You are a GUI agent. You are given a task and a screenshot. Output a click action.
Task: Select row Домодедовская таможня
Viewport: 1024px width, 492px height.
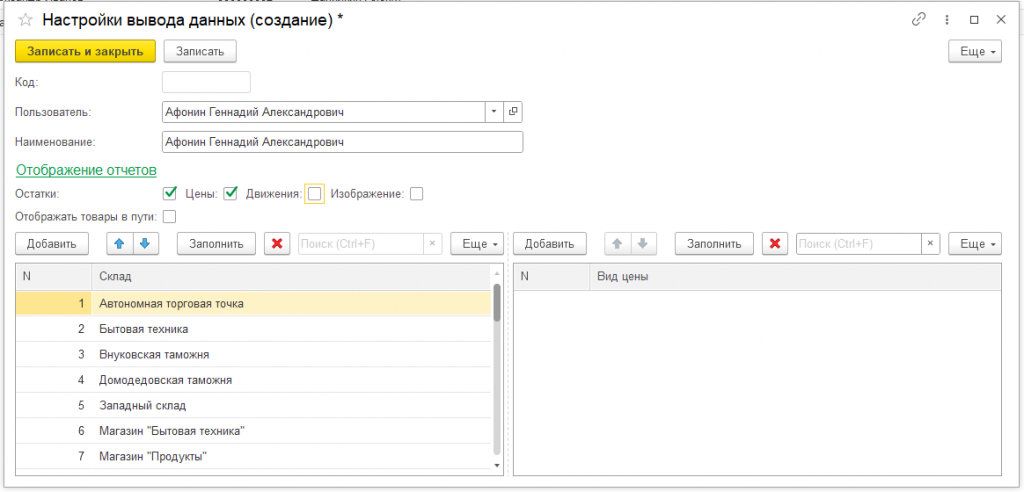point(253,380)
